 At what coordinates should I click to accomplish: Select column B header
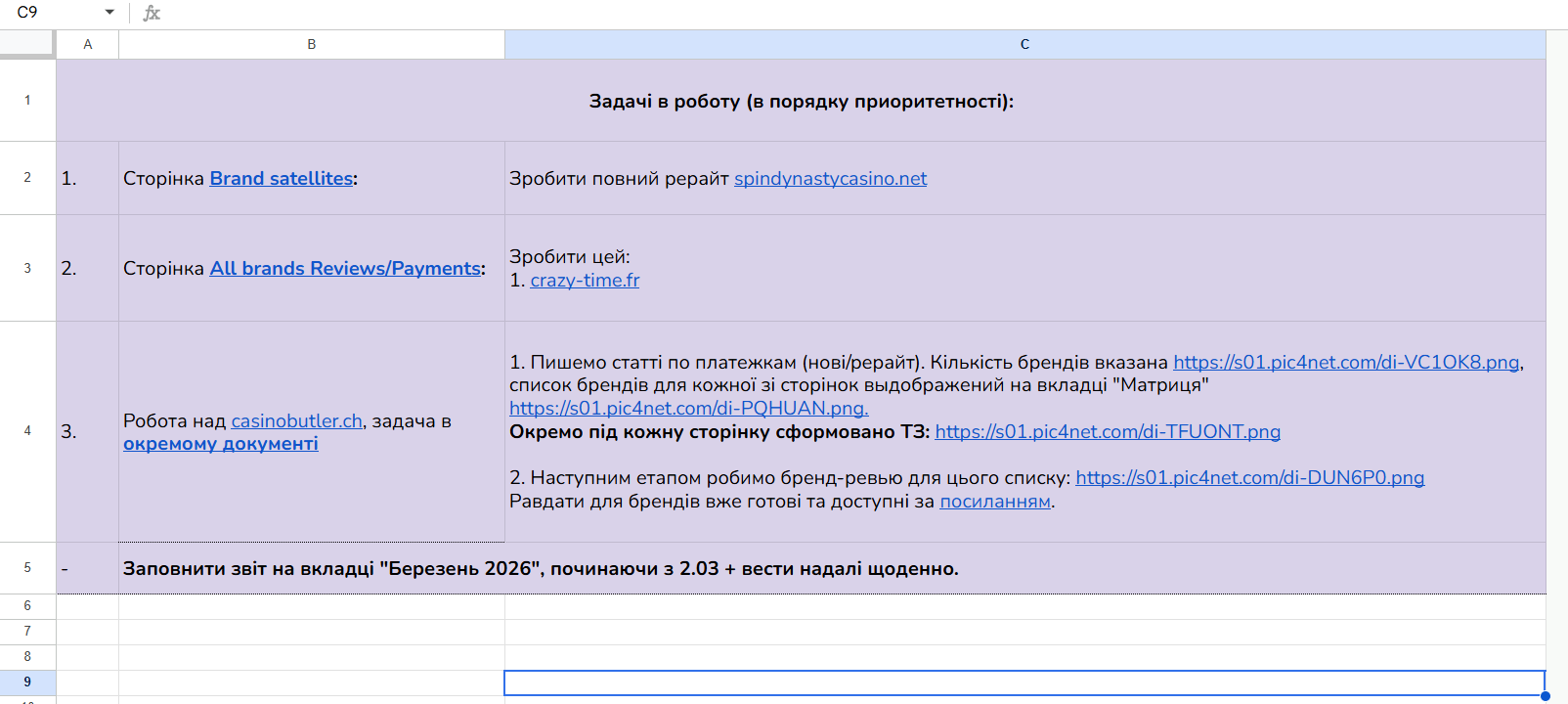[312, 44]
